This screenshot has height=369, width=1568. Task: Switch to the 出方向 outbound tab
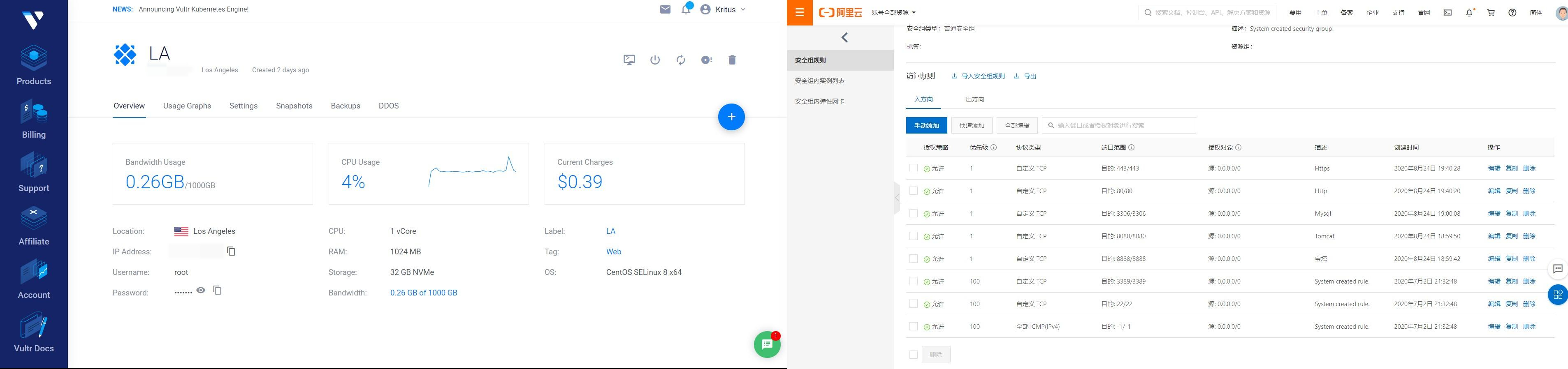pyautogui.click(x=974, y=99)
